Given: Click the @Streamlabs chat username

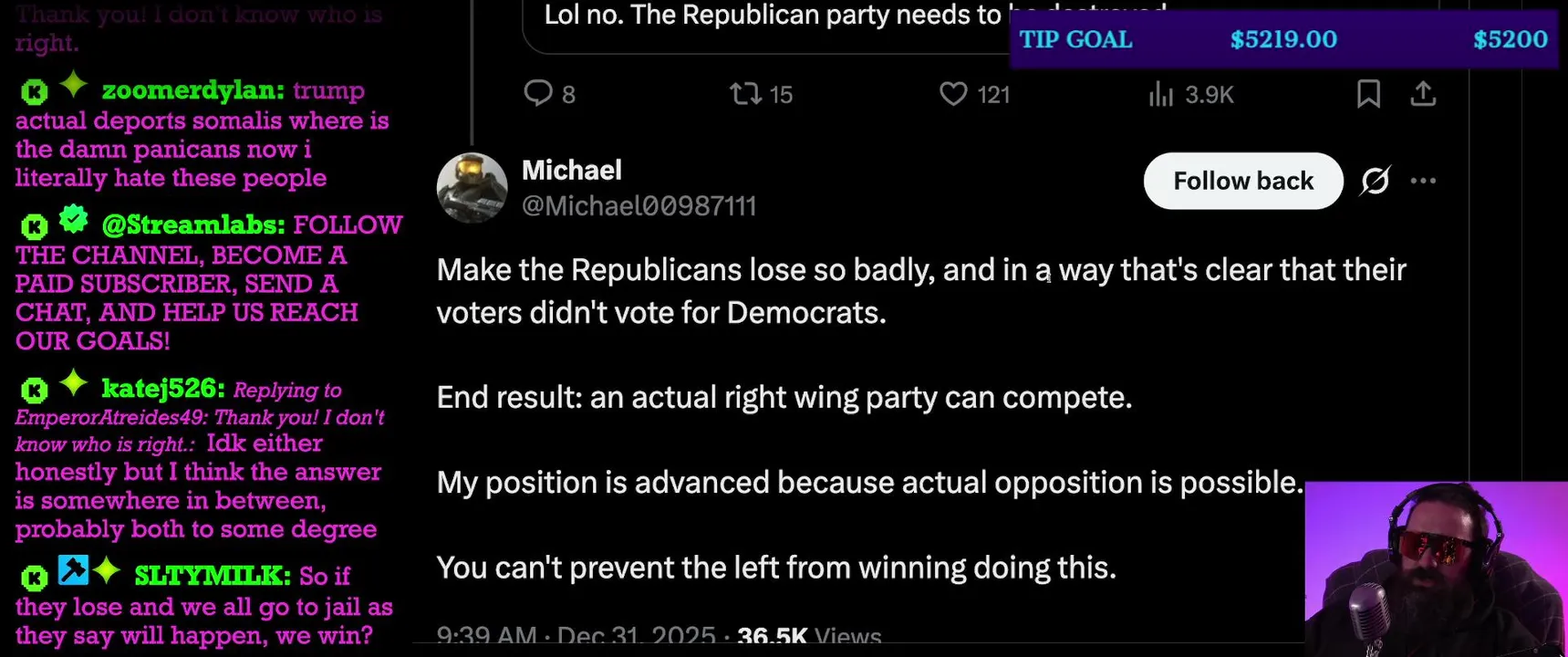Looking at the screenshot, I should click(x=192, y=224).
